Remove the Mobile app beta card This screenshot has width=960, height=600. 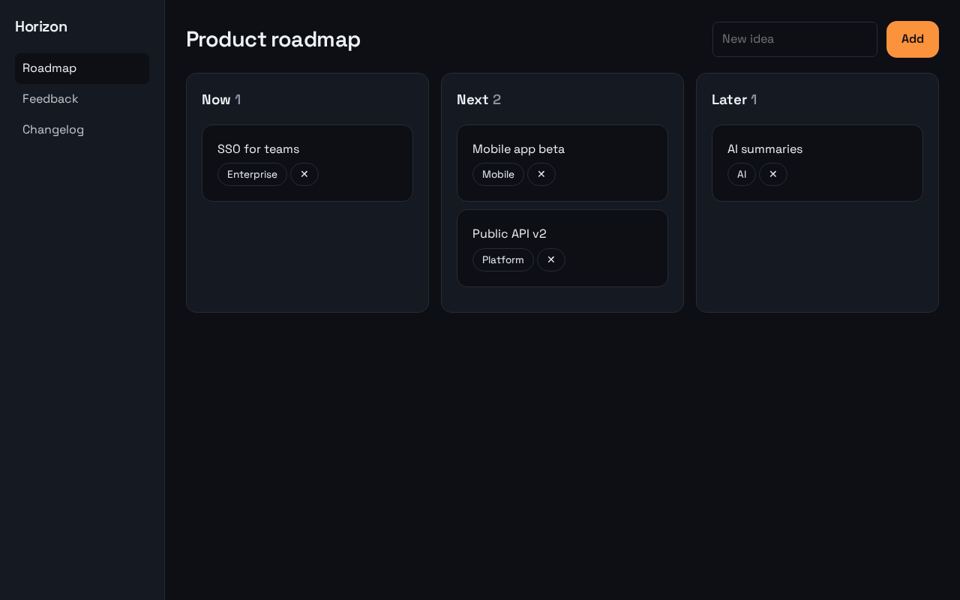[541, 174]
